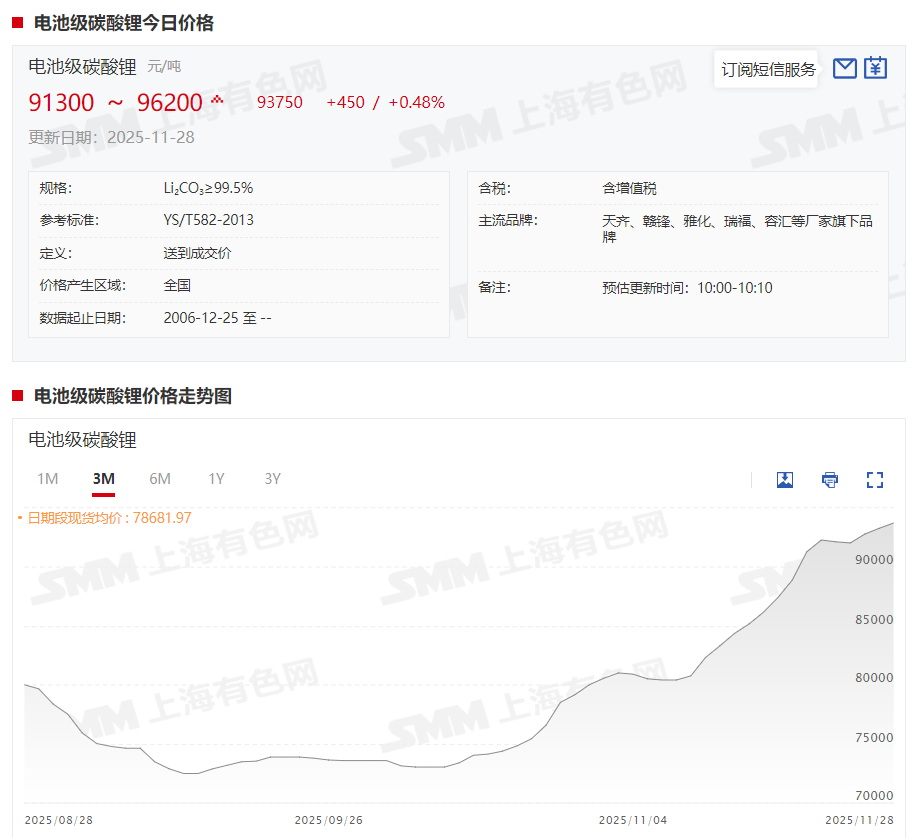Image resolution: width=913 pixels, height=838 pixels.
Task: Click the yen calendar price icon
Action: [x=875, y=68]
